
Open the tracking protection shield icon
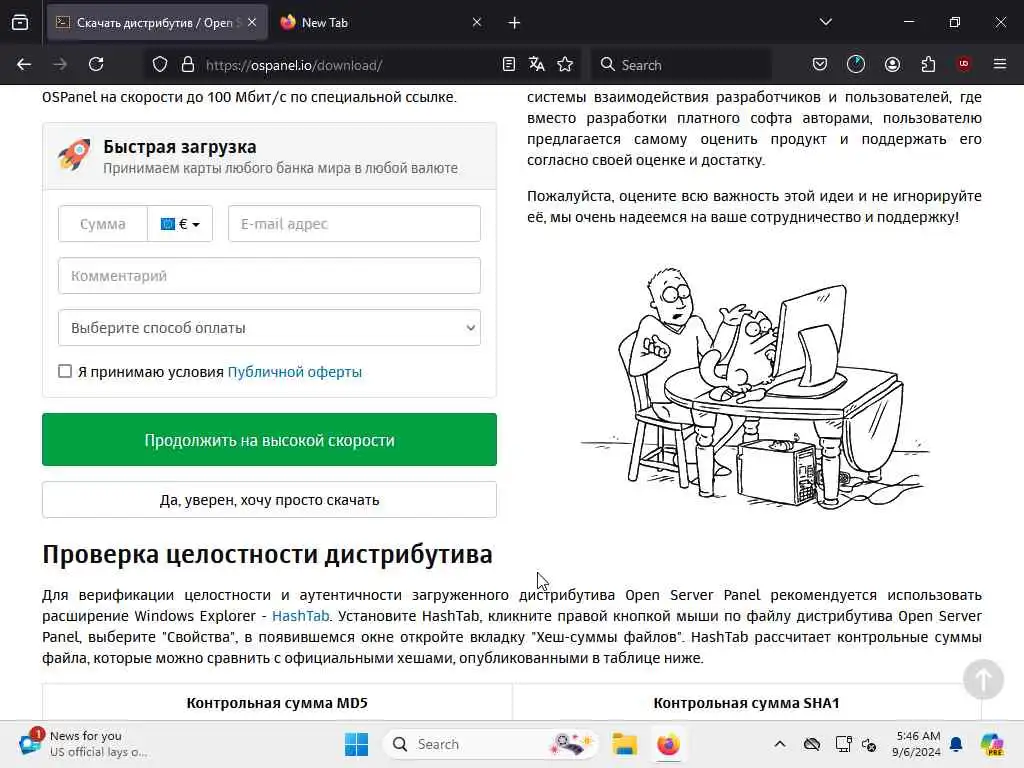click(160, 65)
